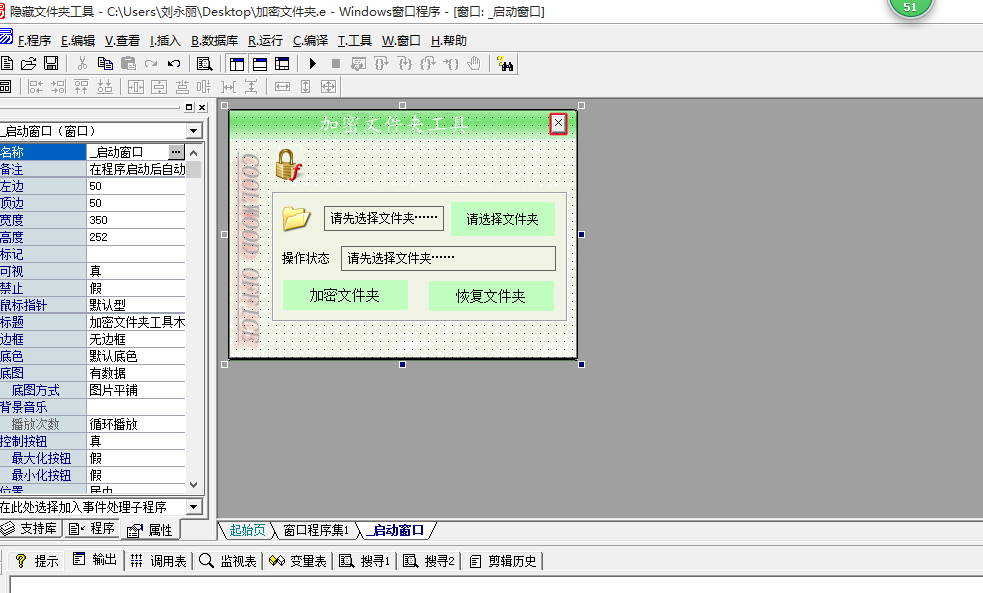Screen dimensions: 983x593
Task: Open the _启动窗口 component dropdown
Action: 194,130
